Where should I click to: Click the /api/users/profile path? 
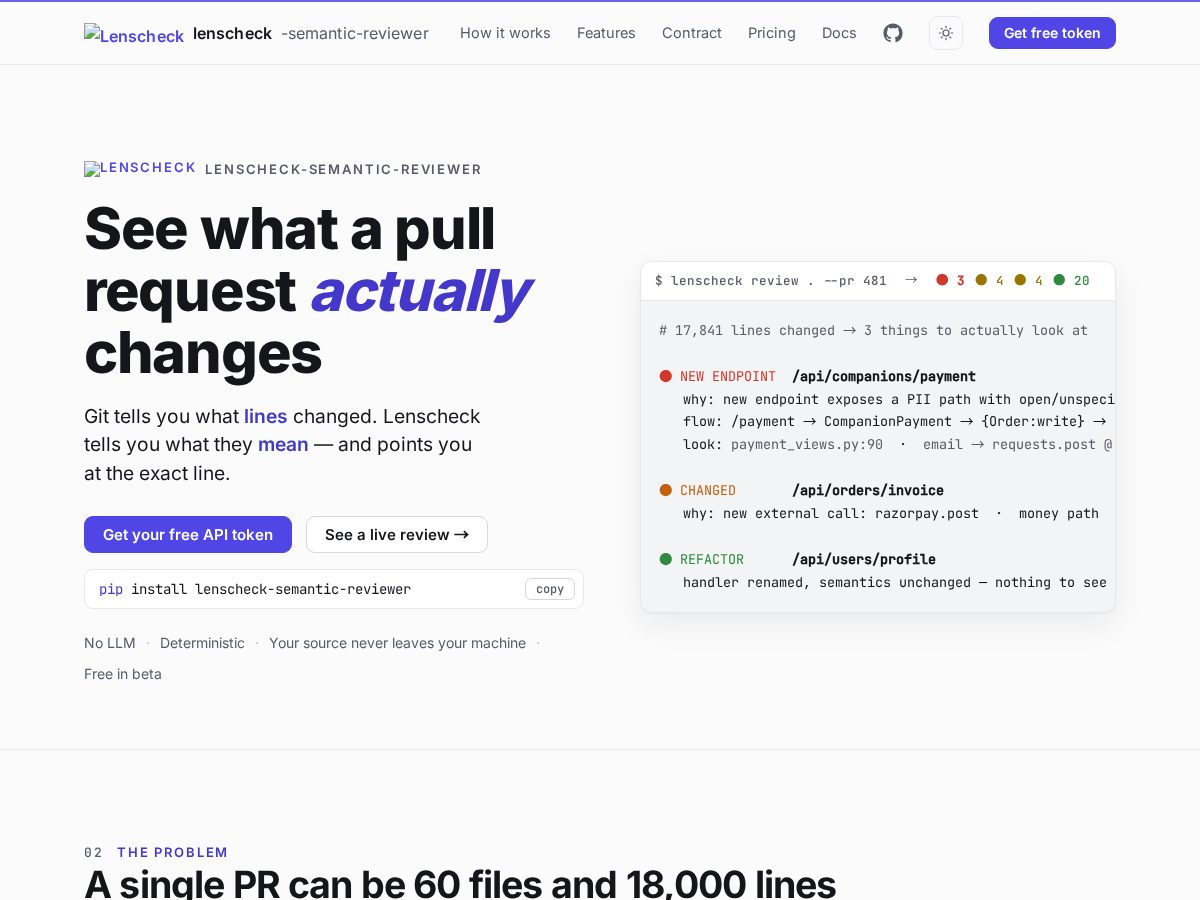click(x=864, y=560)
